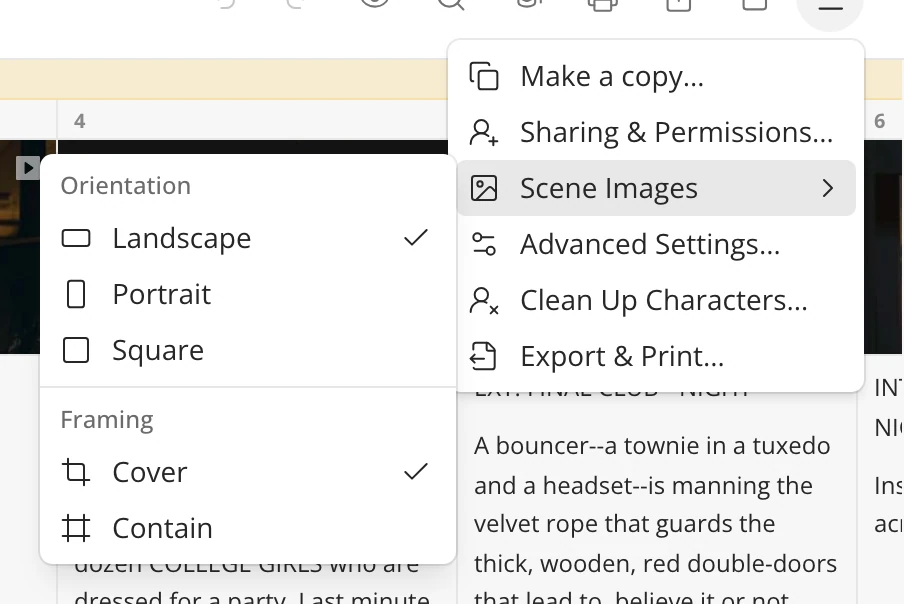Click the Square shape icon
The image size is (904, 604).
(76, 350)
